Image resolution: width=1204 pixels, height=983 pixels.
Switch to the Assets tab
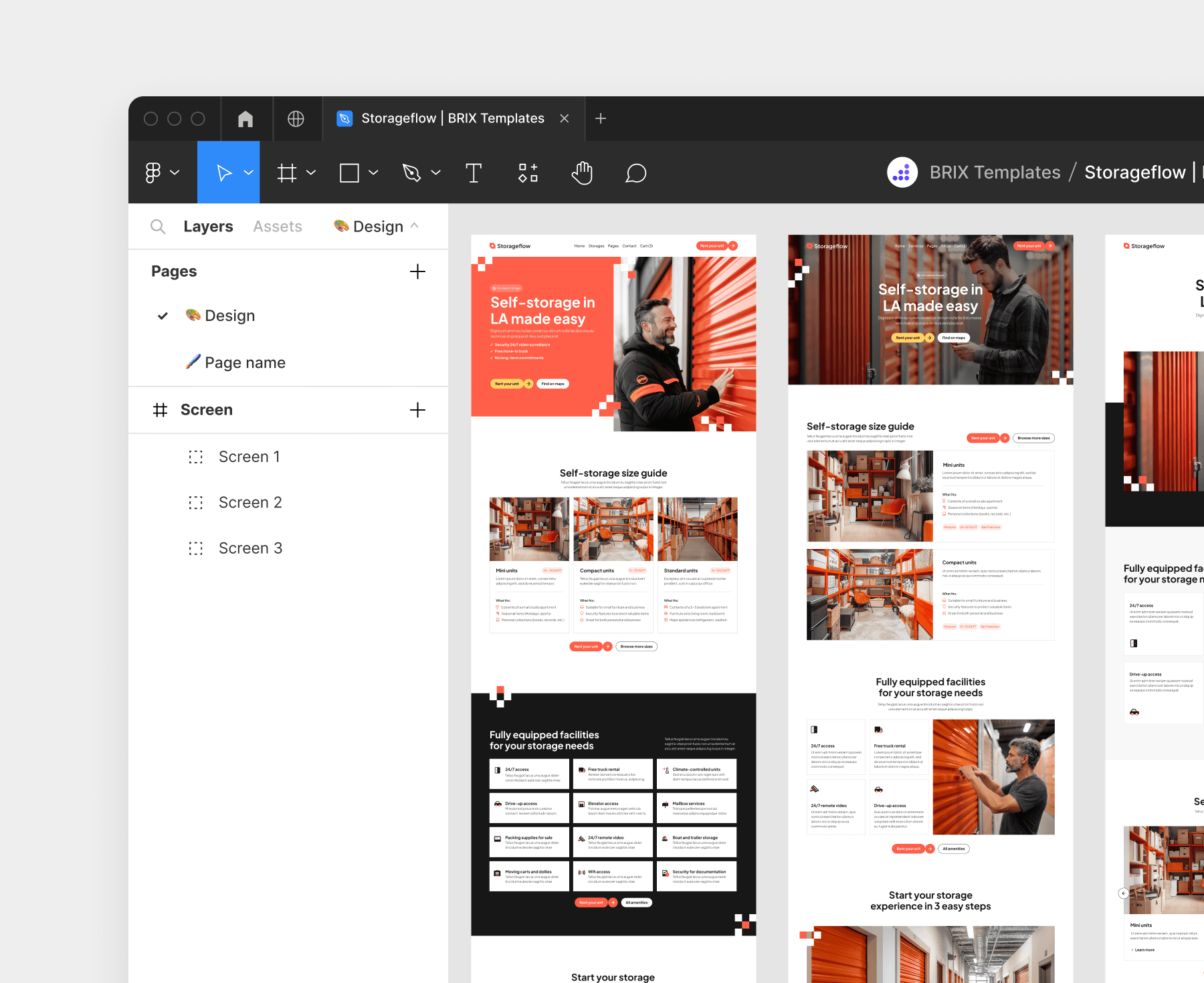click(277, 226)
